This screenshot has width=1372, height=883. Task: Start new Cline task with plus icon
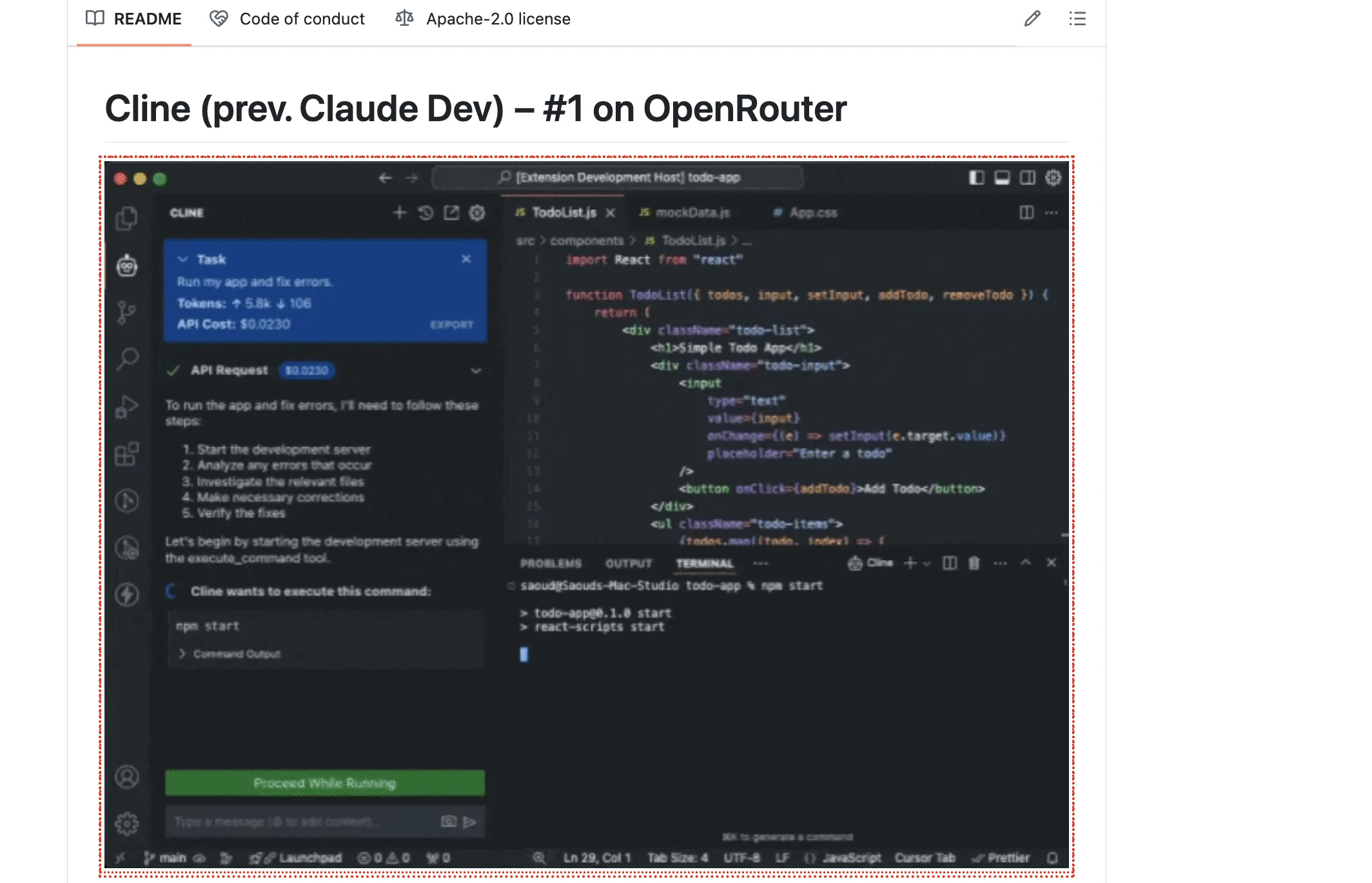[400, 213]
